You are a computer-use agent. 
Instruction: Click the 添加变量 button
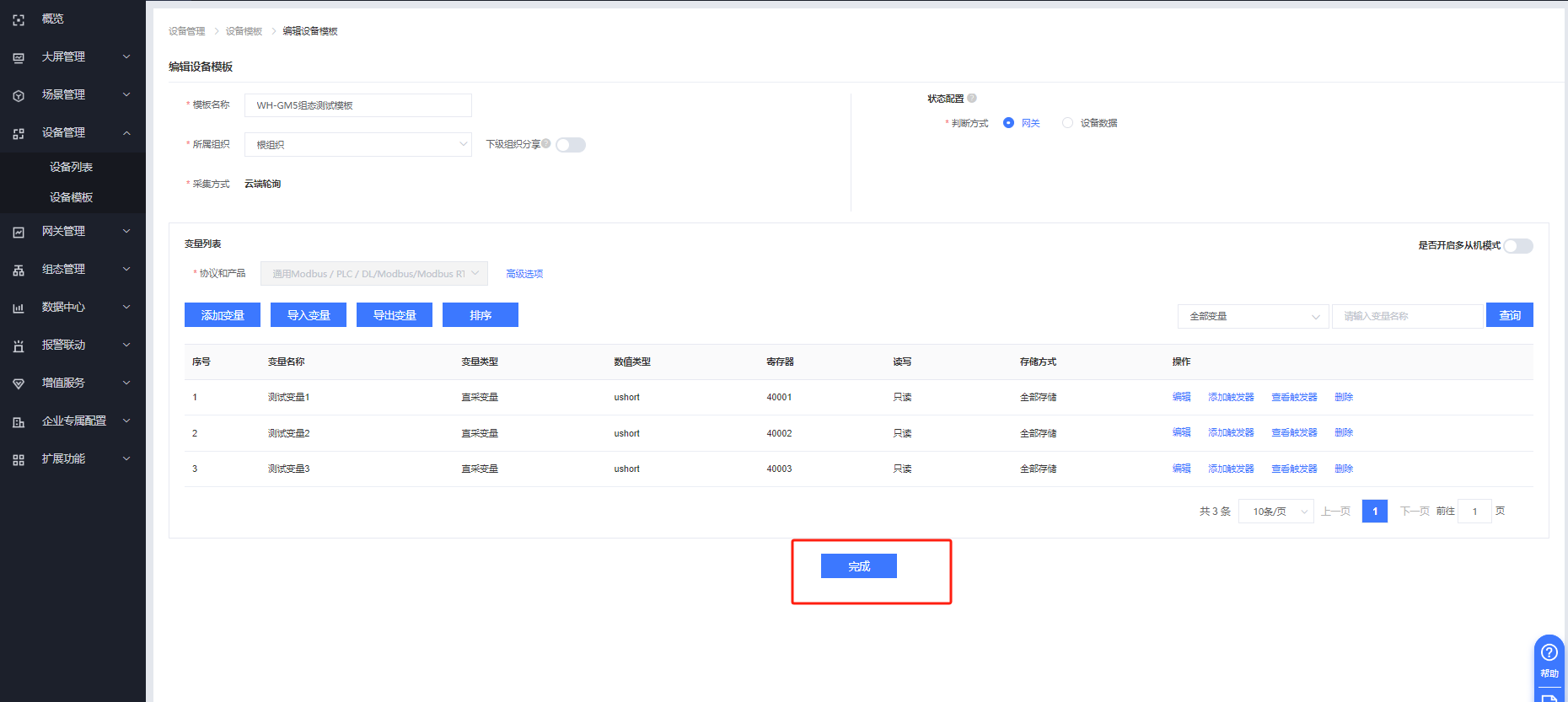tap(223, 315)
